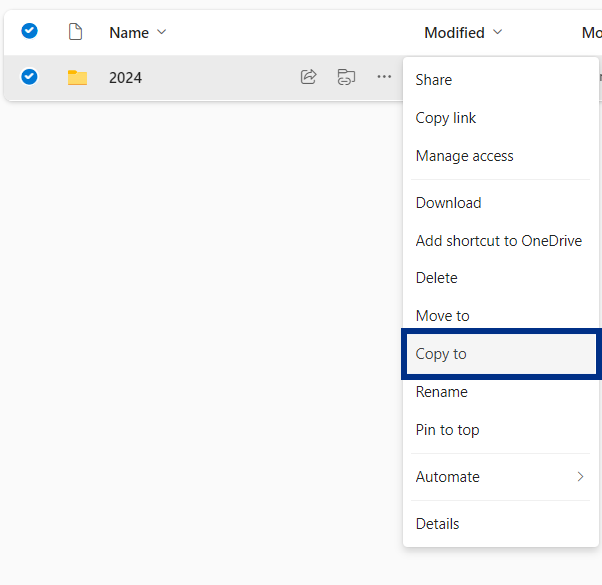The height and width of the screenshot is (585, 602).
Task: Click the share icon beside 2024 folder
Action: pyautogui.click(x=309, y=77)
